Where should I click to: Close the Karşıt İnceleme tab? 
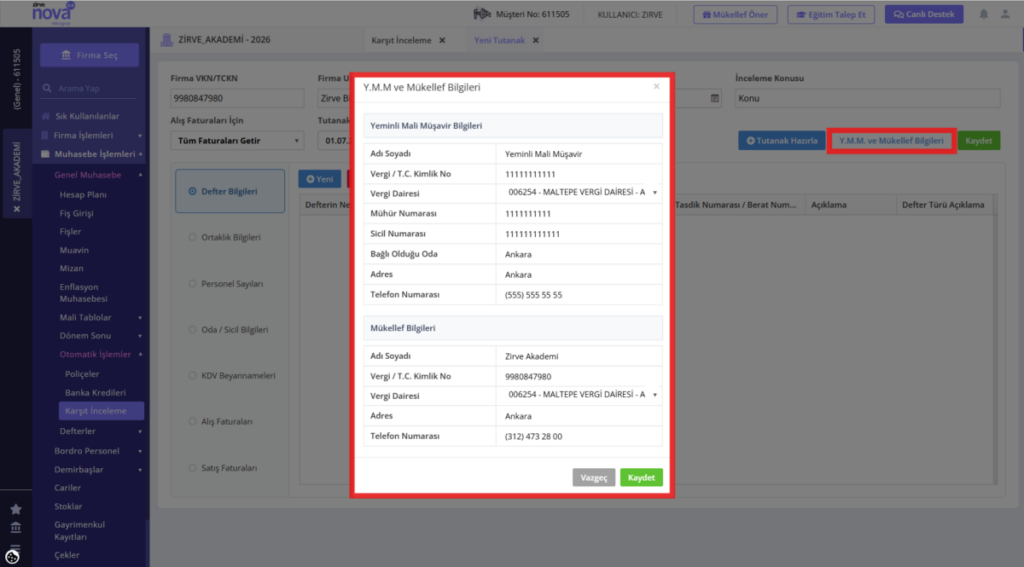[x=442, y=40]
